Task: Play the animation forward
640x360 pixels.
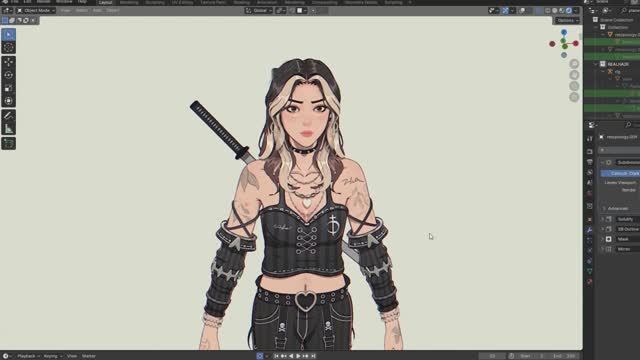Action: [x=298, y=356]
